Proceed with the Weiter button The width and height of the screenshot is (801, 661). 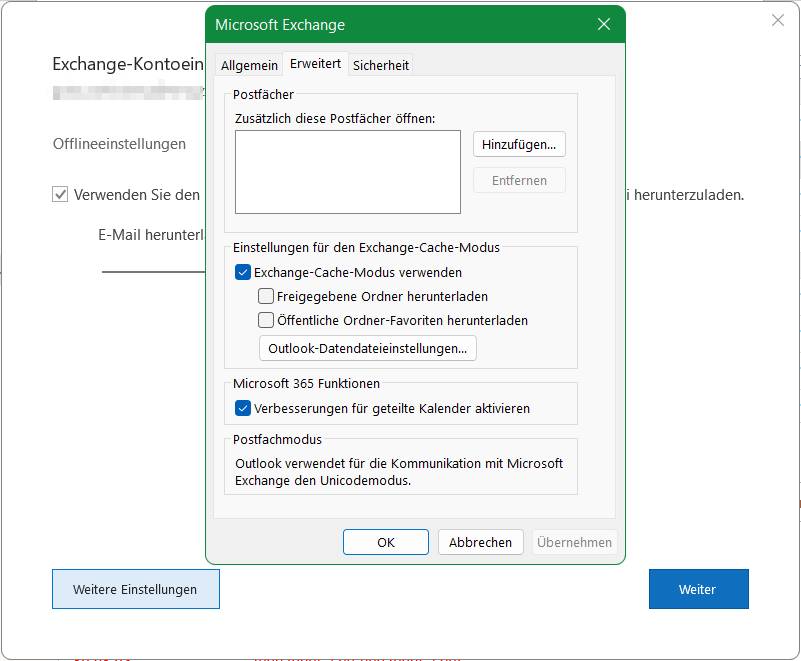[699, 589]
